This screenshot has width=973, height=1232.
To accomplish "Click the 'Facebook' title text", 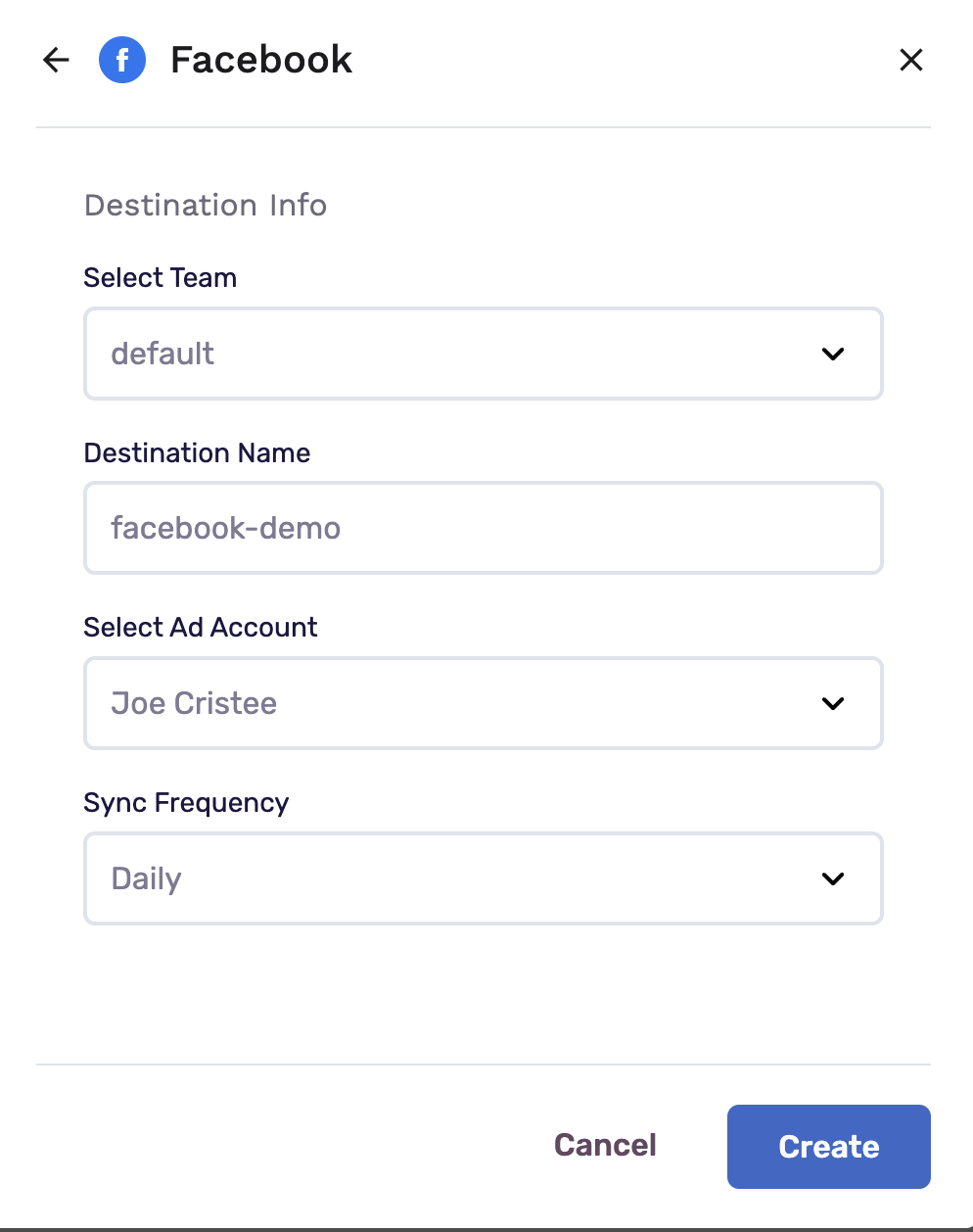I will (261, 60).
